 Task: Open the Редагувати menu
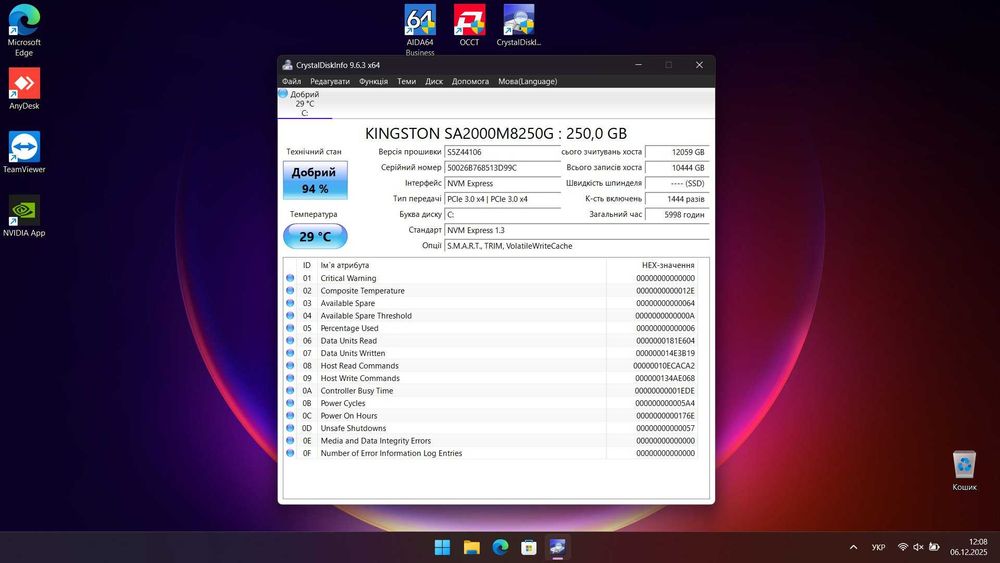point(330,82)
